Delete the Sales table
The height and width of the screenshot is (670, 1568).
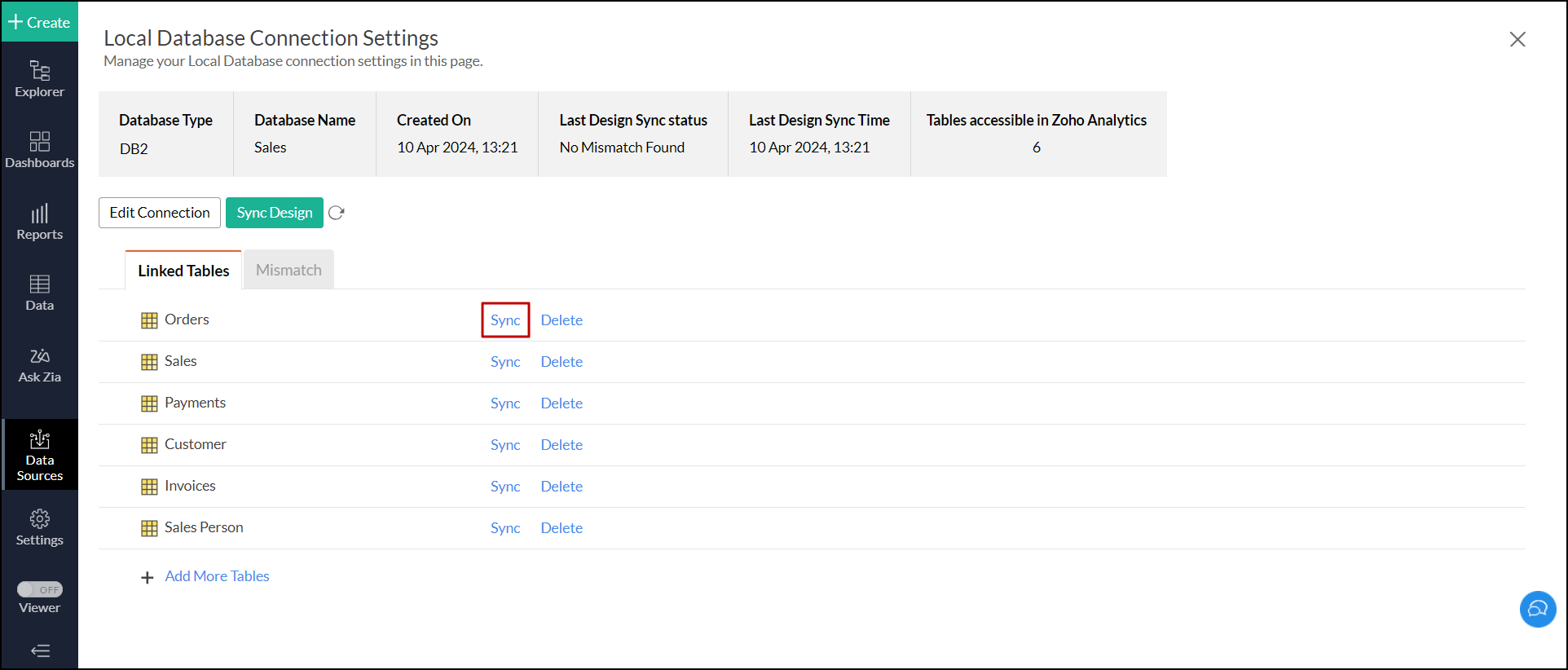(x=562, y=362)
